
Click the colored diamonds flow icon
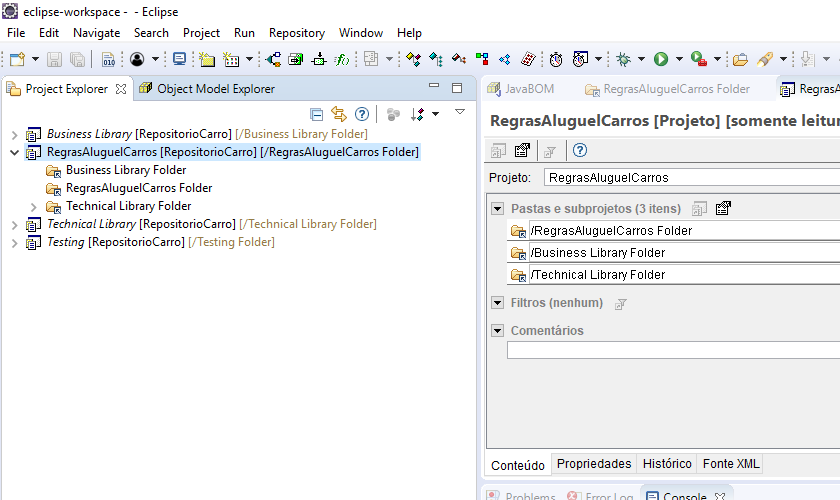coord(413,59)
